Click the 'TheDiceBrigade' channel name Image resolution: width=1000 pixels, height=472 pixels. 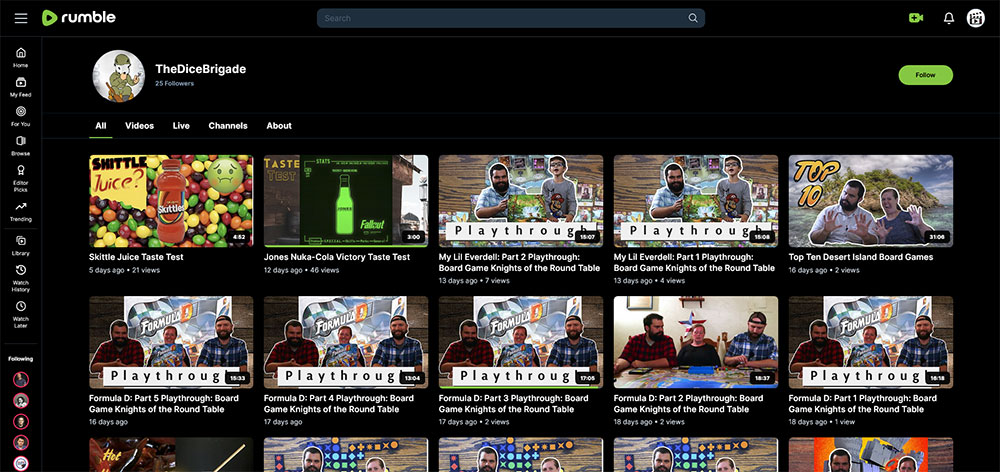(200, 69)
